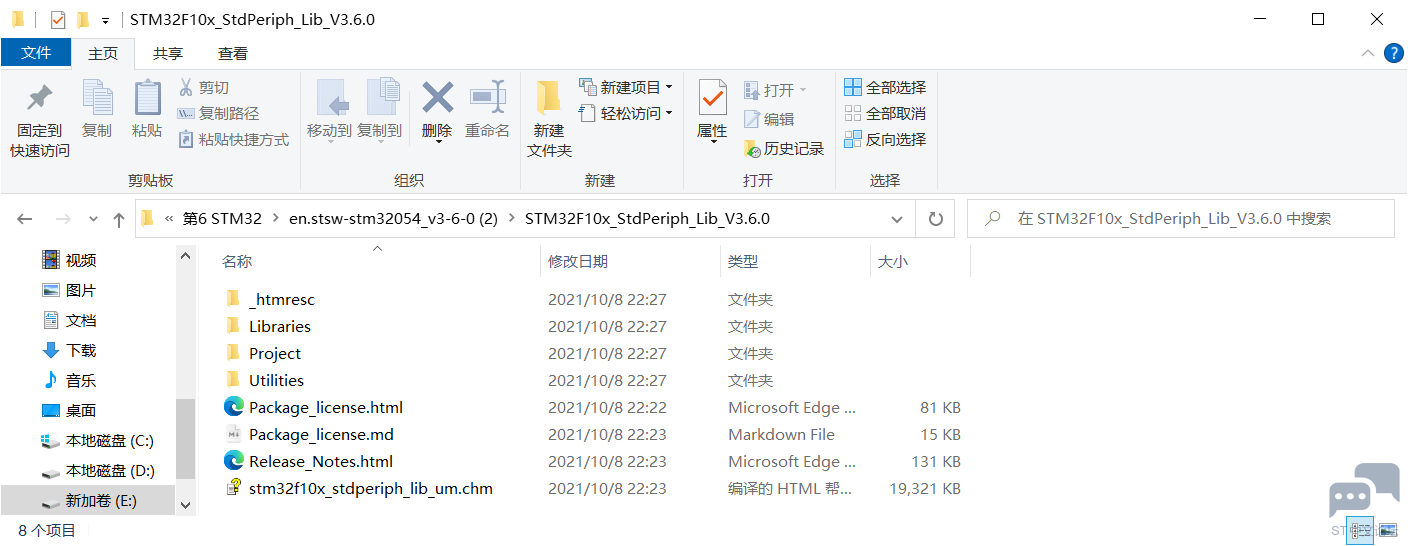Click the Help question mark icon

1393,54
